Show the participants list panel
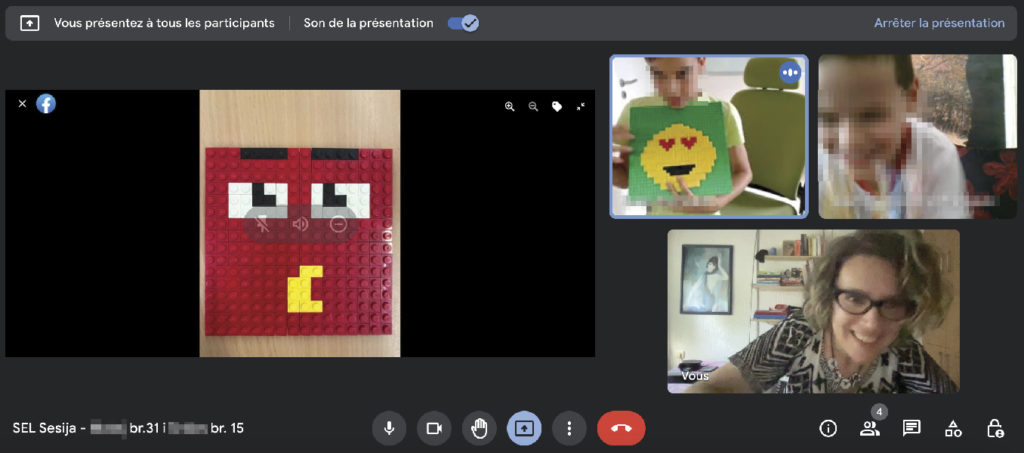The image size is (1024, 453). click(869, 428)
